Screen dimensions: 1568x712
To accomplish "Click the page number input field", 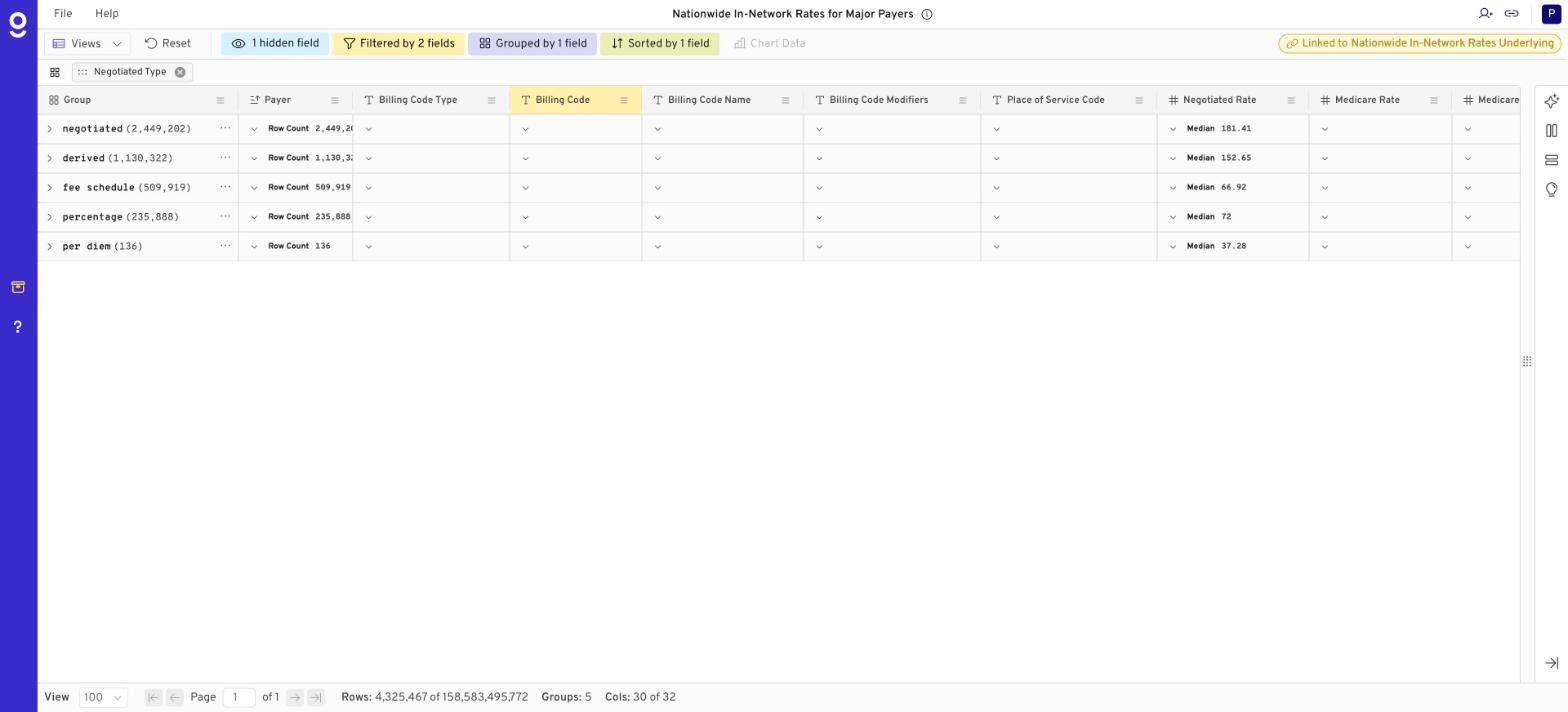I will point(239,697).
